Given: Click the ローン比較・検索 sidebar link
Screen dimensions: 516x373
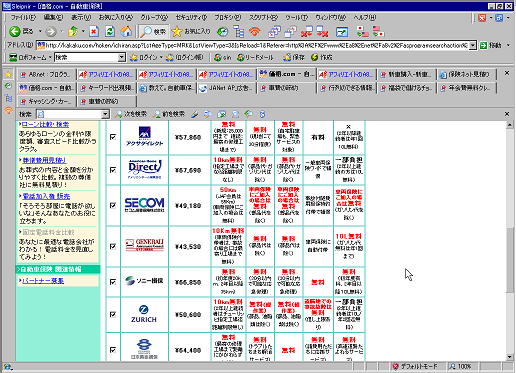Looking at the screenshot, I should [x=45, y=125].
